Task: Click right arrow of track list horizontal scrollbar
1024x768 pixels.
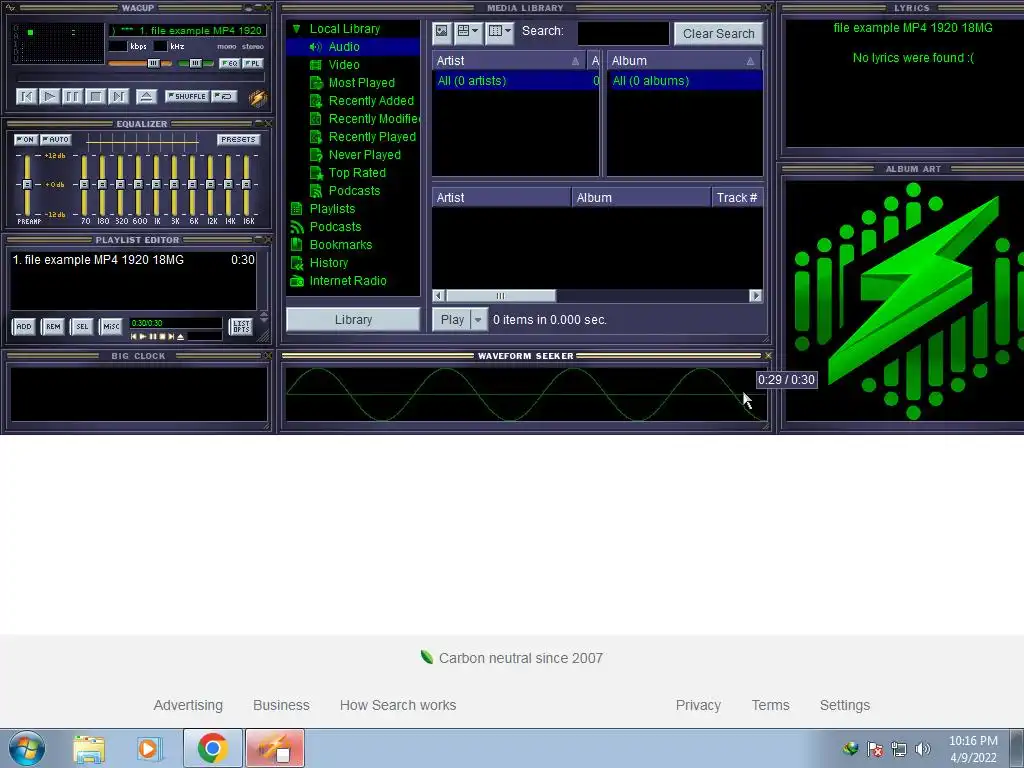Action: pyautogui.click(x=756, y=296)
